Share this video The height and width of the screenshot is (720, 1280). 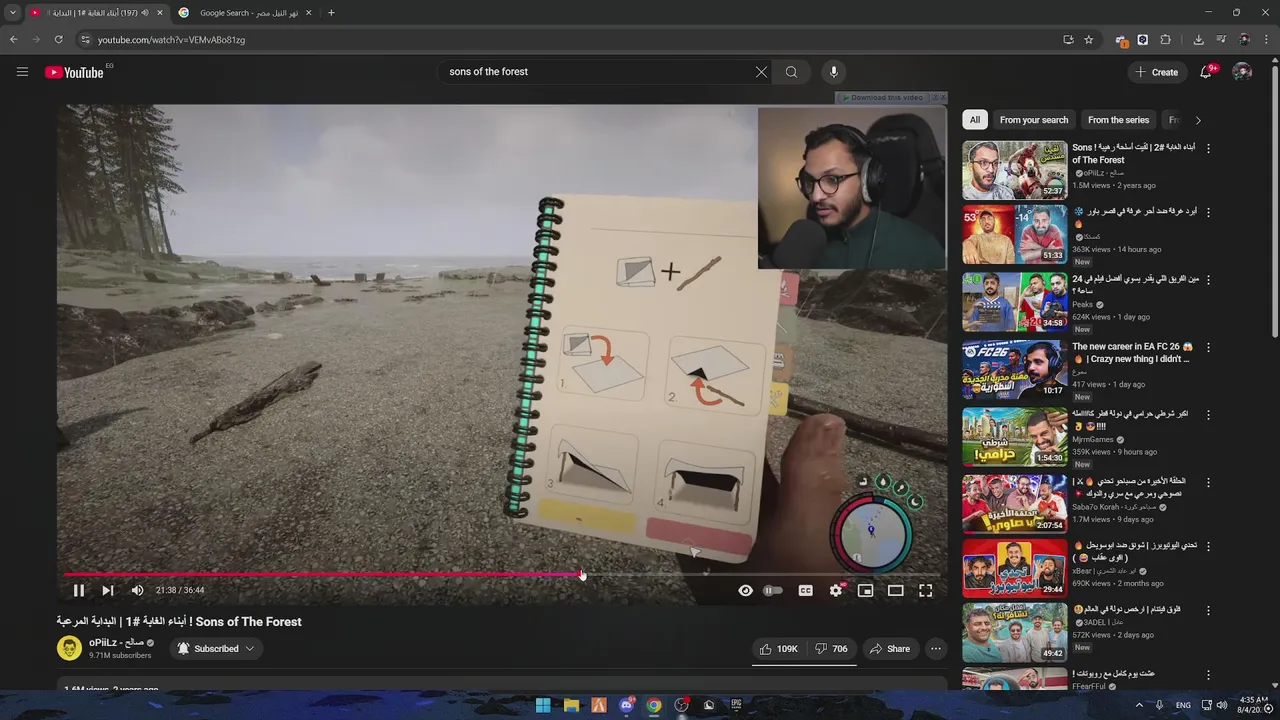(x=889, y=649)
